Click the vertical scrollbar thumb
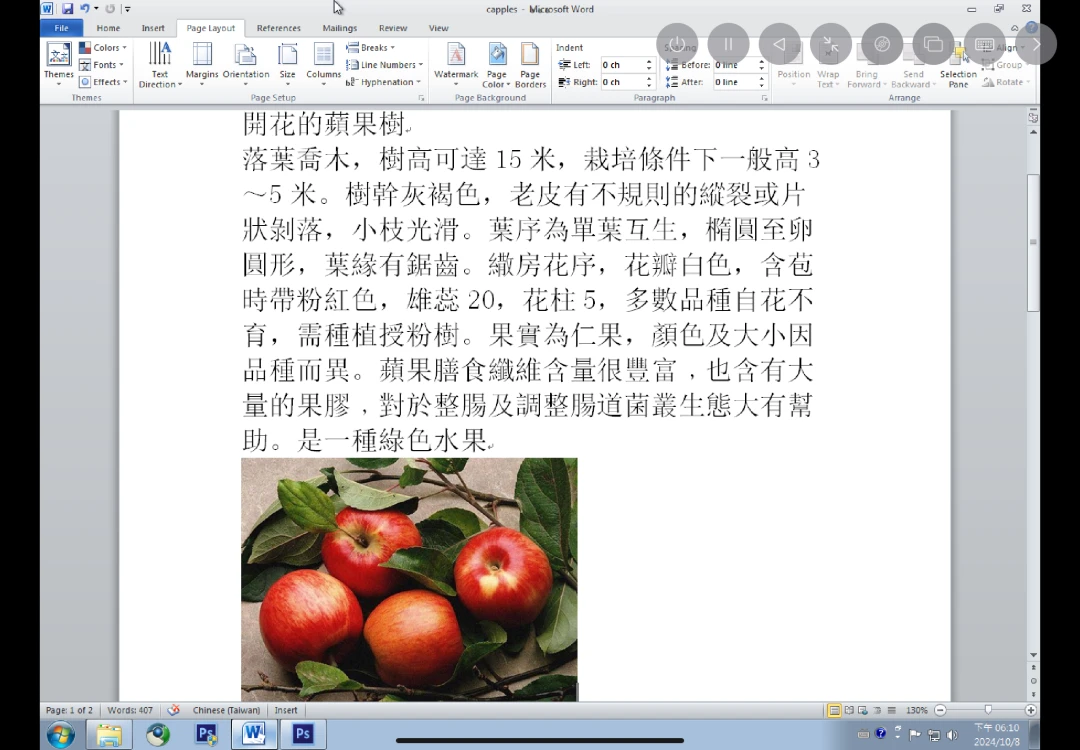1080x750 pixels. point(1033,242)
